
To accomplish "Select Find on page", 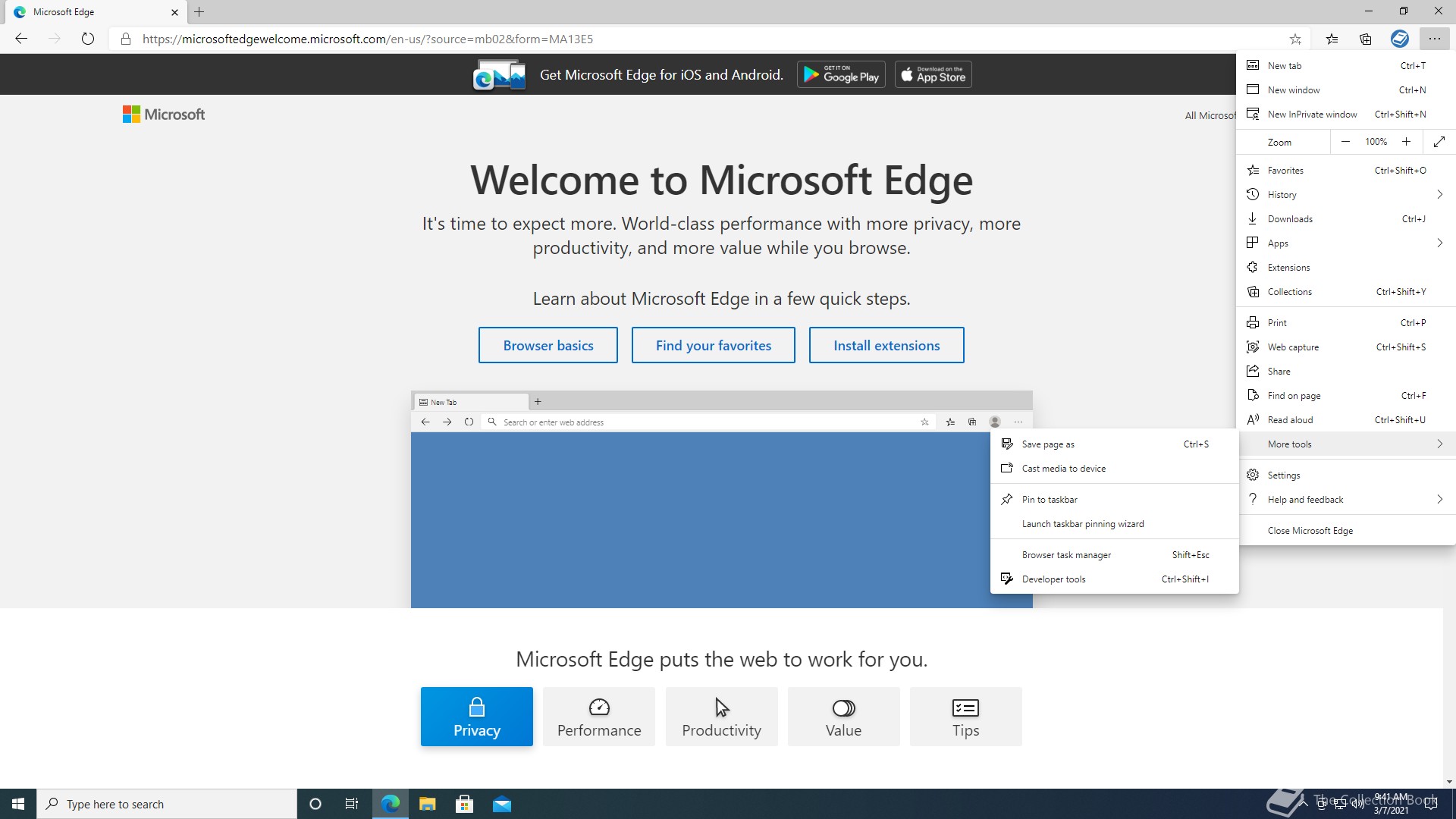I will 1346,396.
